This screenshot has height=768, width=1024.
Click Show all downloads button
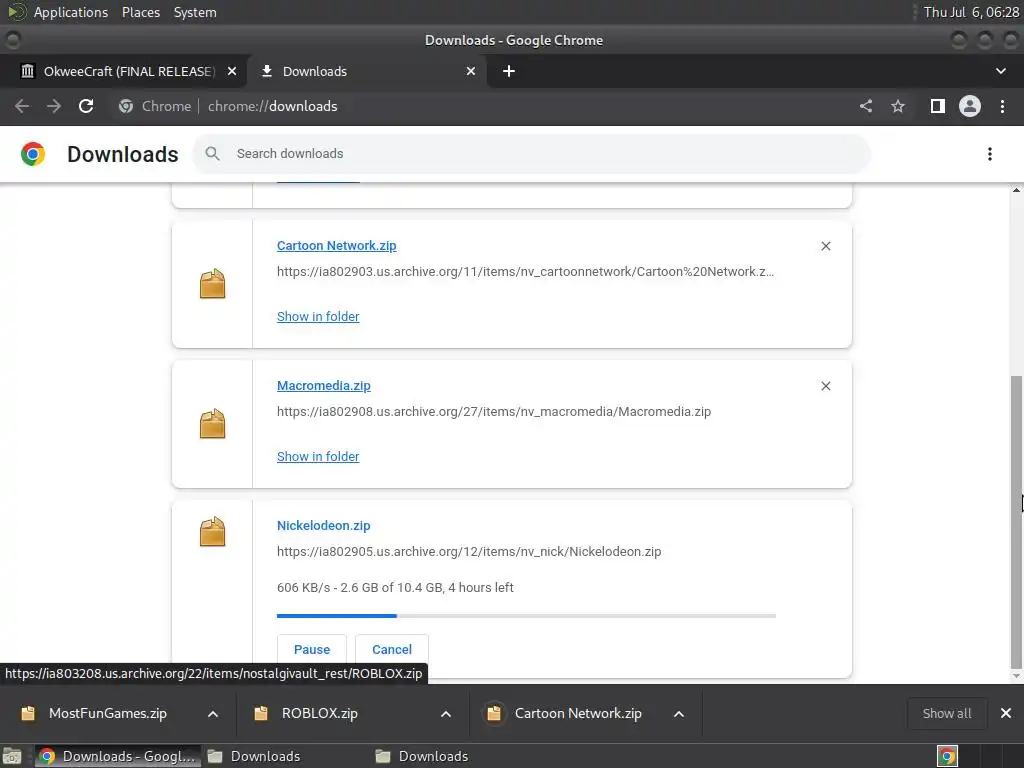pyautogui.click(x=946, y=713)
